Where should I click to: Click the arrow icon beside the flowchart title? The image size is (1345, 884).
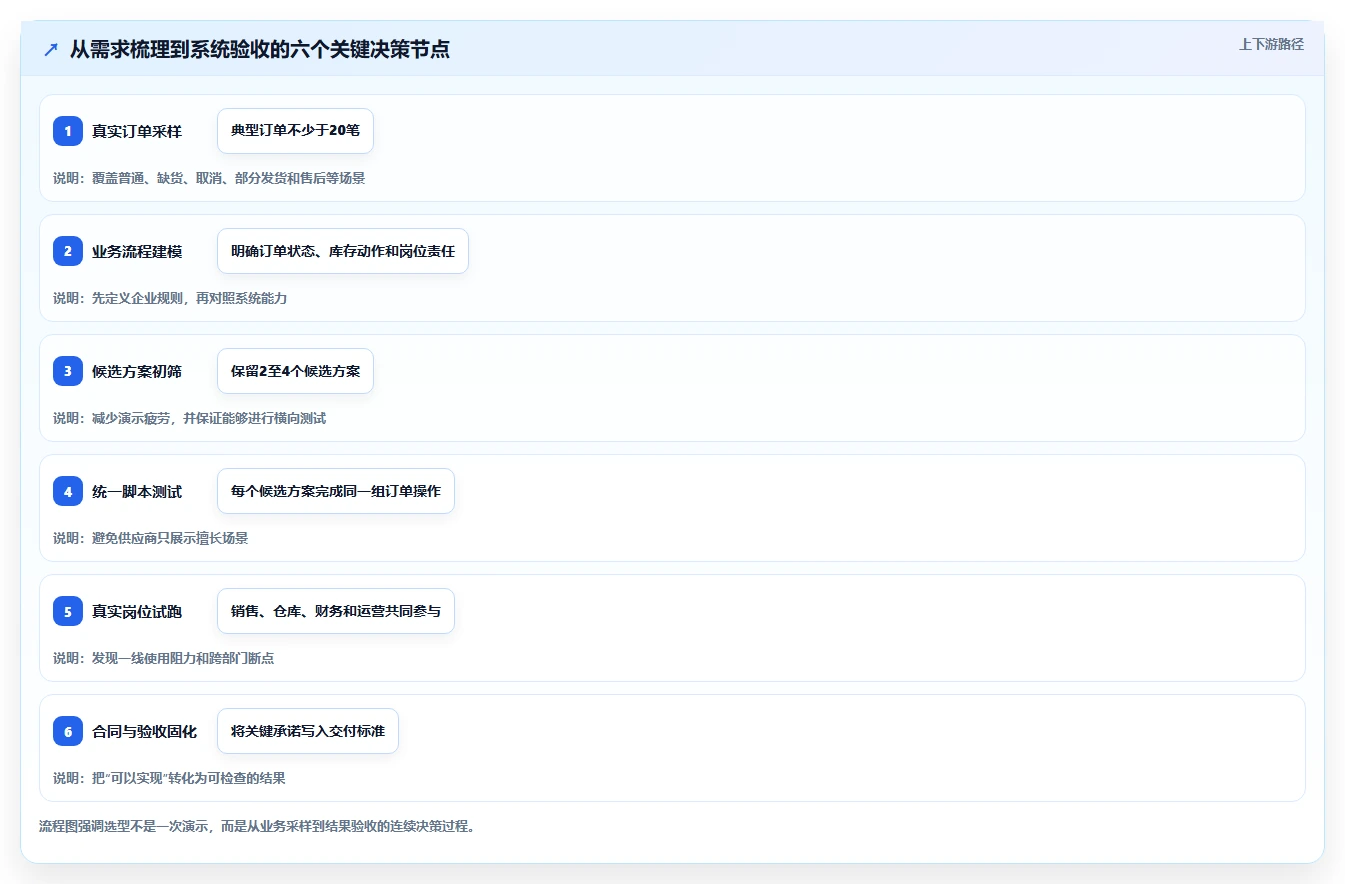pos(51,50)
